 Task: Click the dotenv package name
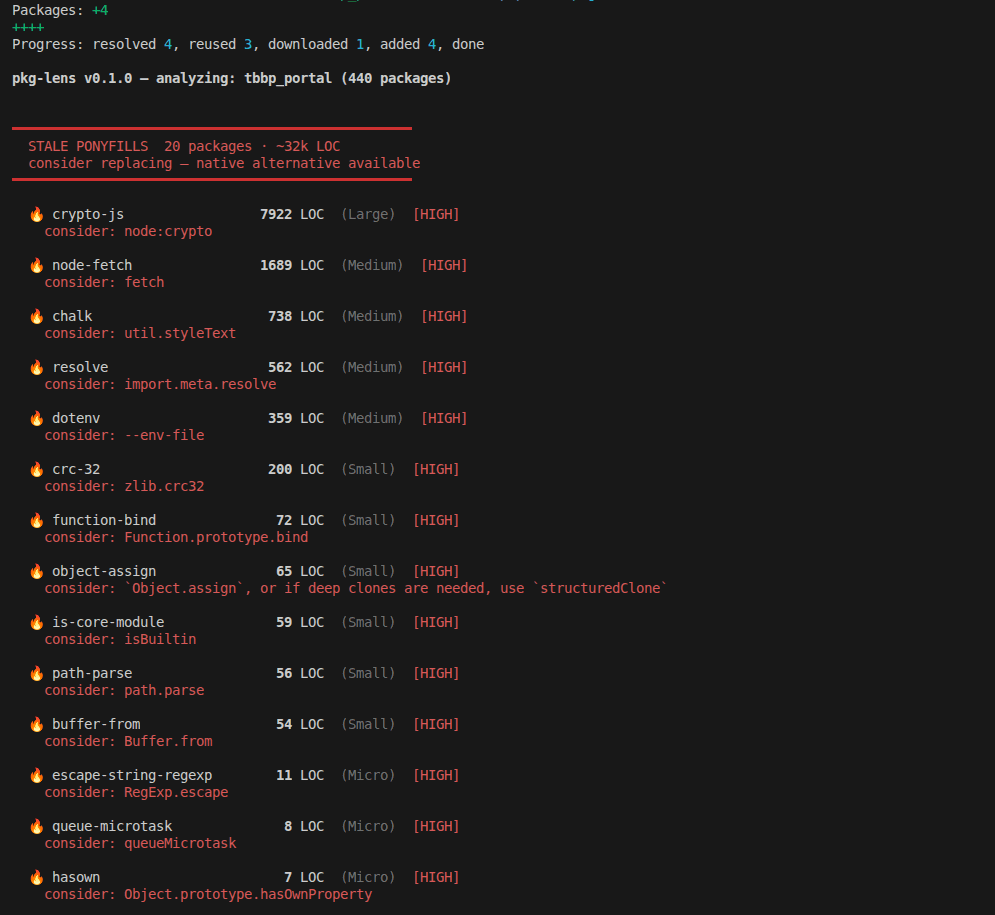(x=76, y=418)
